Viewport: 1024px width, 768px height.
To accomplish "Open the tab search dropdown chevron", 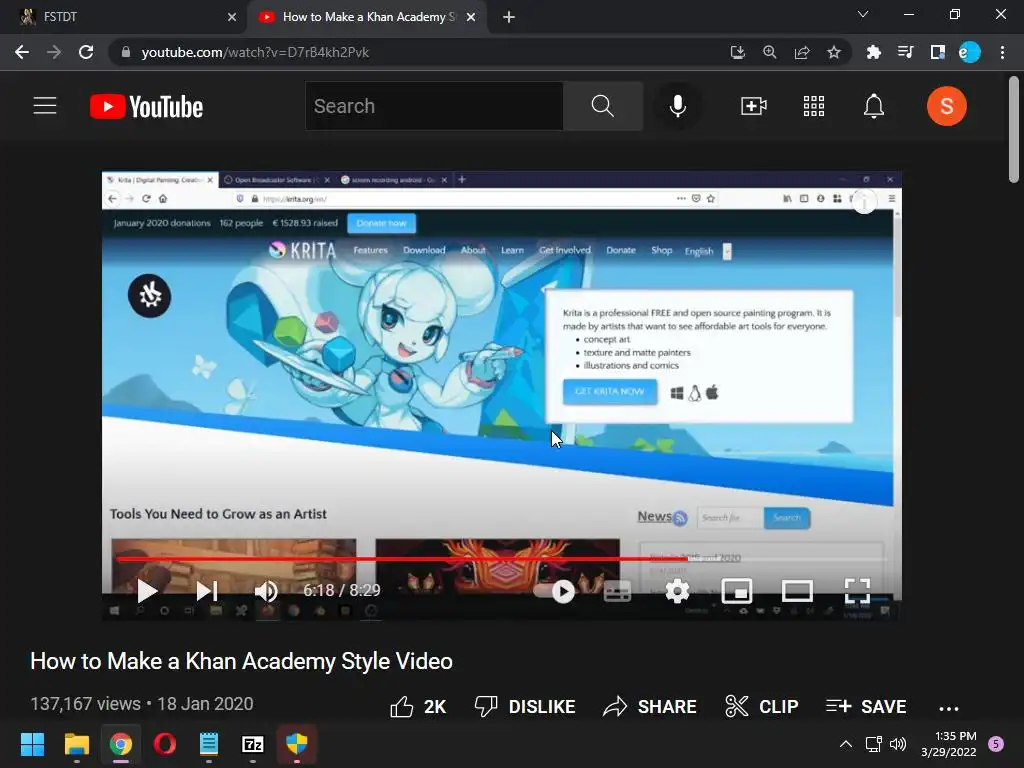I will 863,14.
